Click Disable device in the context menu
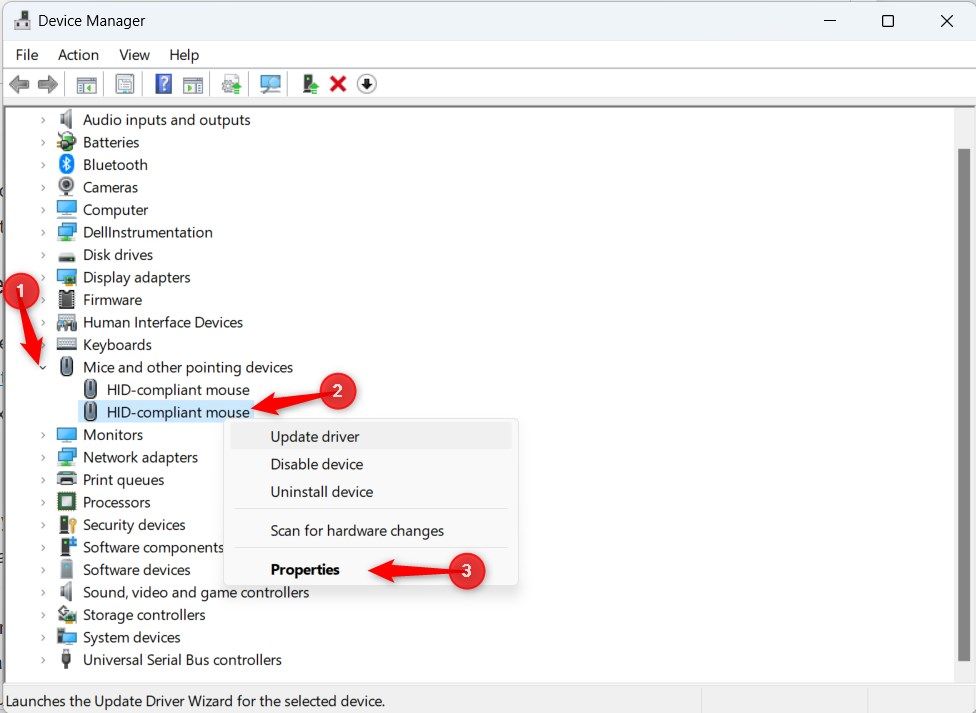Image resolution: width=976 pixels, height=713 pixels. tap(317, 464)
